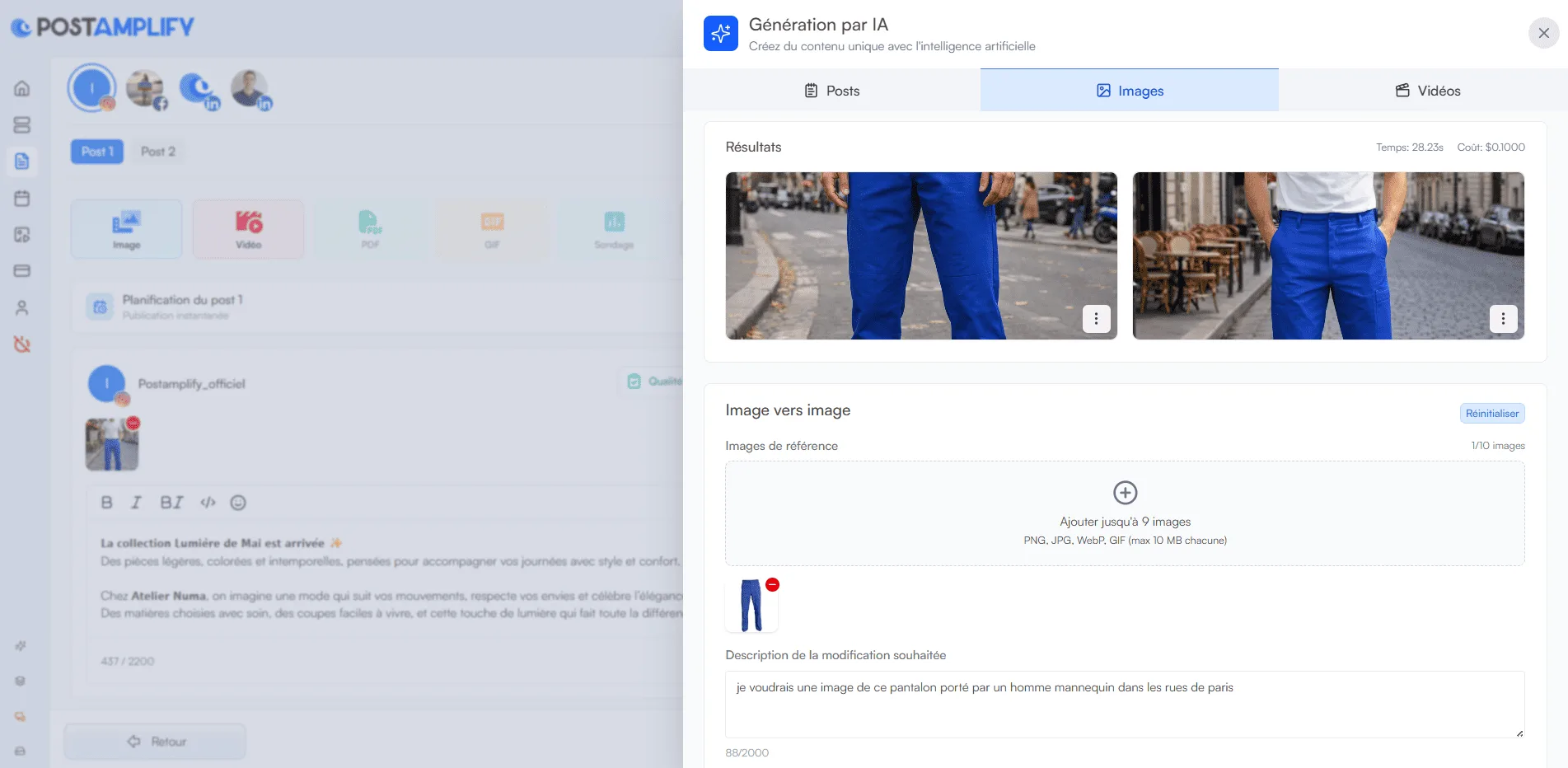
Task: Select the second generated image with café
Action: [1328, 255]
